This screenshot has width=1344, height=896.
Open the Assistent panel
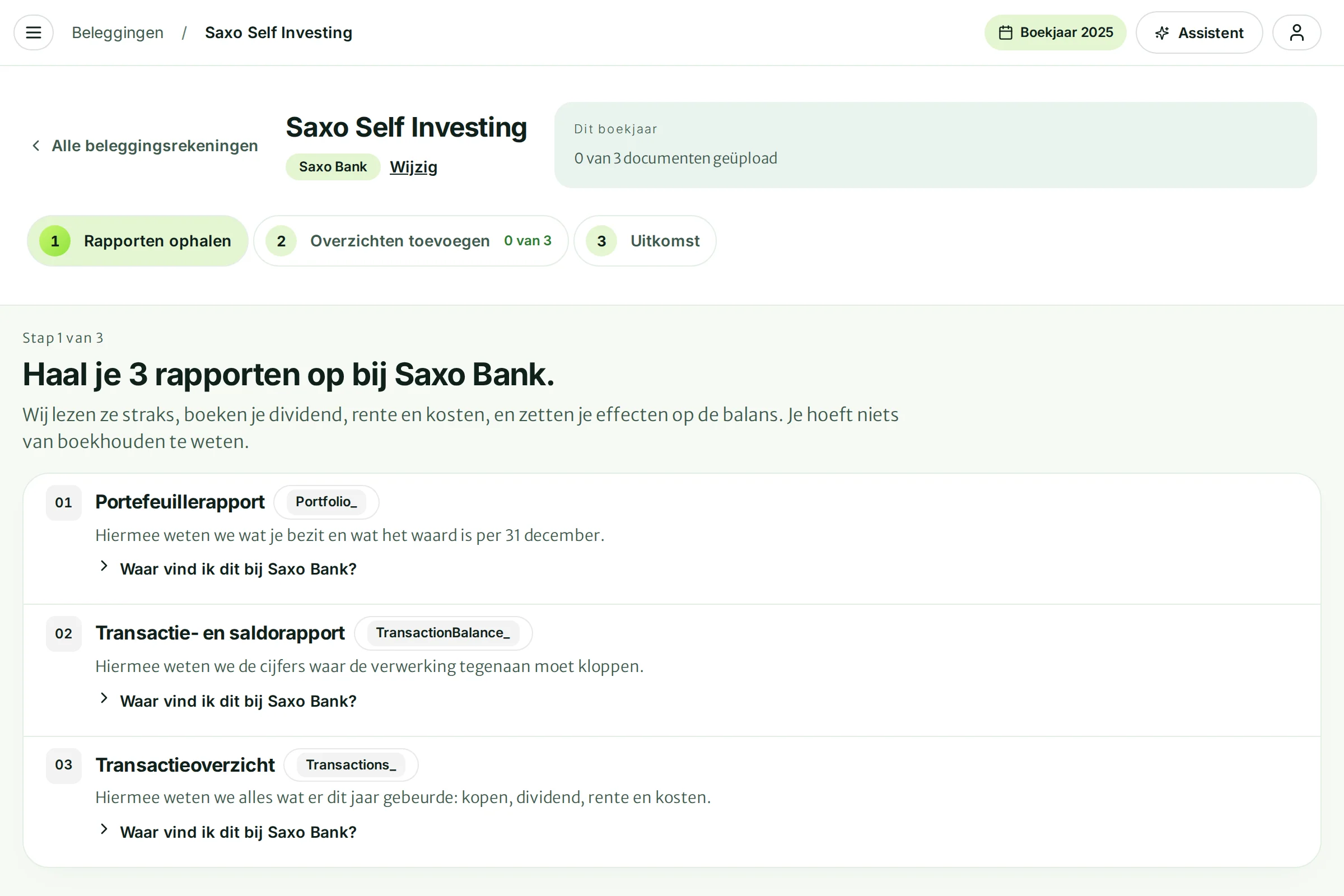[x=1199, y=32]
